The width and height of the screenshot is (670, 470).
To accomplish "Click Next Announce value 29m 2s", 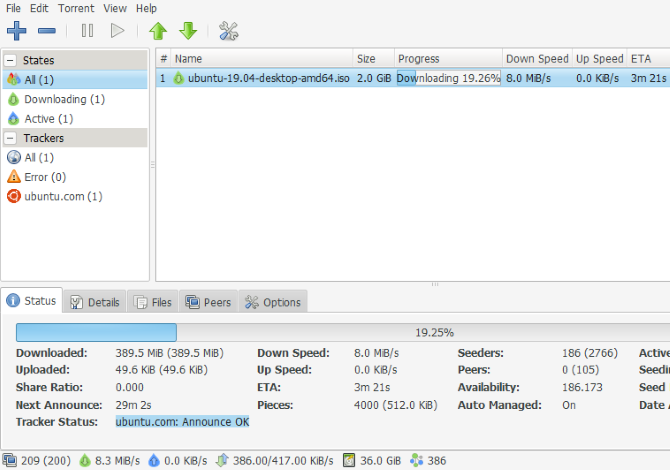I will click(x=133, y=405).
